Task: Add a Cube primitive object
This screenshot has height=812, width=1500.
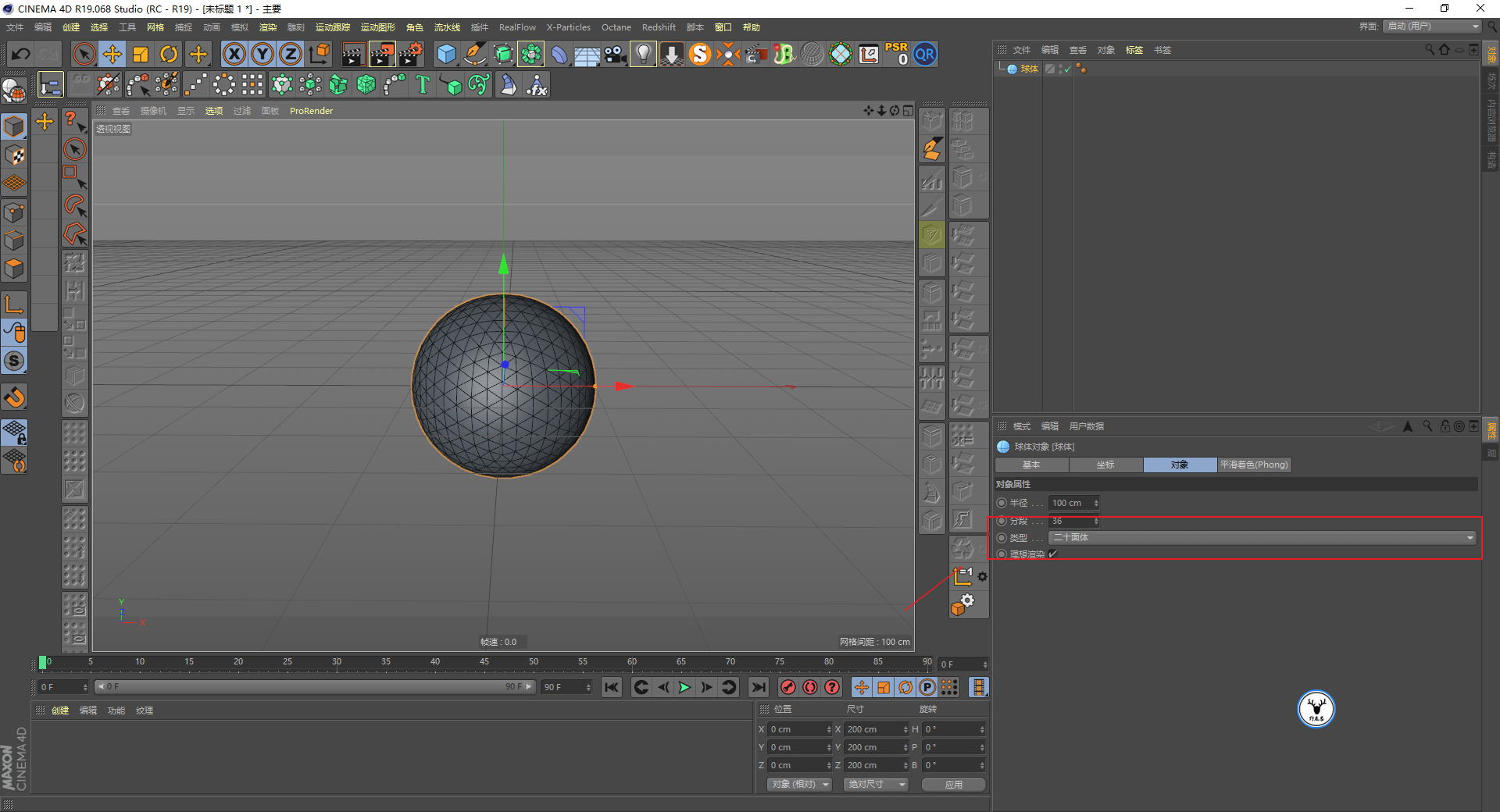Action: pyautogui.click(x=446, y=54)
